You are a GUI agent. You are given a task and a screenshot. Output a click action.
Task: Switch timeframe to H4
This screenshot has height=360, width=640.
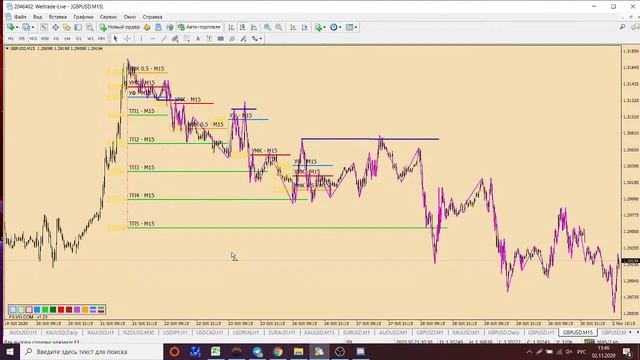67,39
